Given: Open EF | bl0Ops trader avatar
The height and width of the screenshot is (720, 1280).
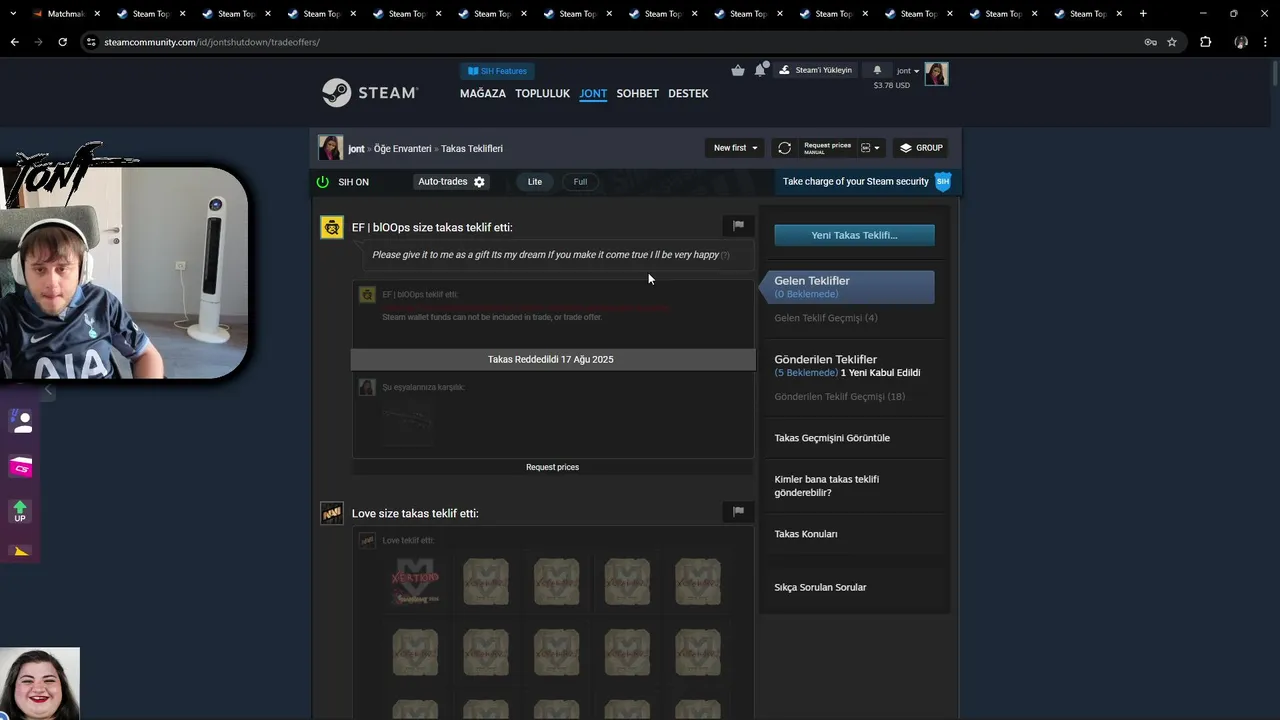Looking at the screenshot, I should point(332,227).
